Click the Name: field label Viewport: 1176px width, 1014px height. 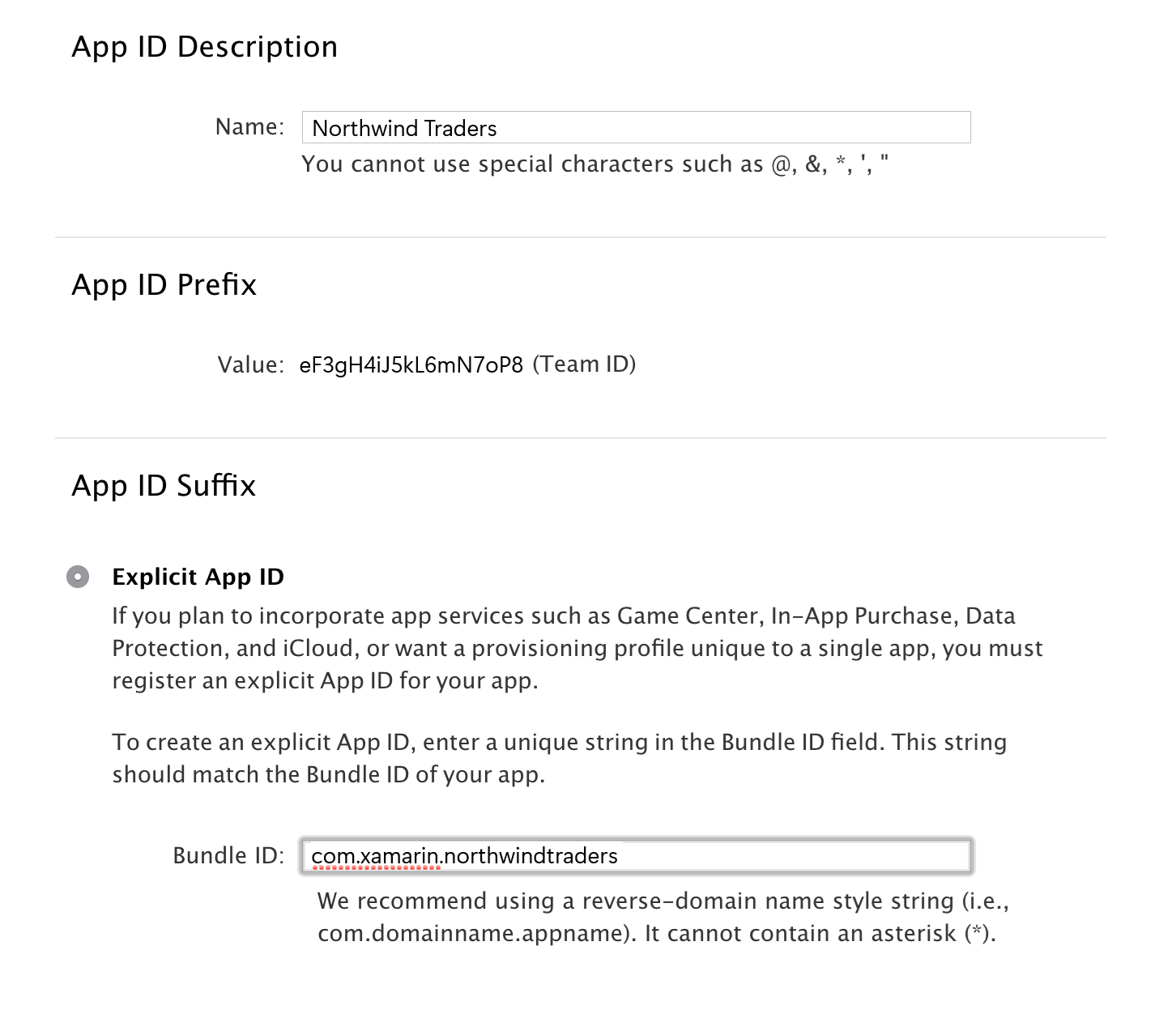pos(248,126)
